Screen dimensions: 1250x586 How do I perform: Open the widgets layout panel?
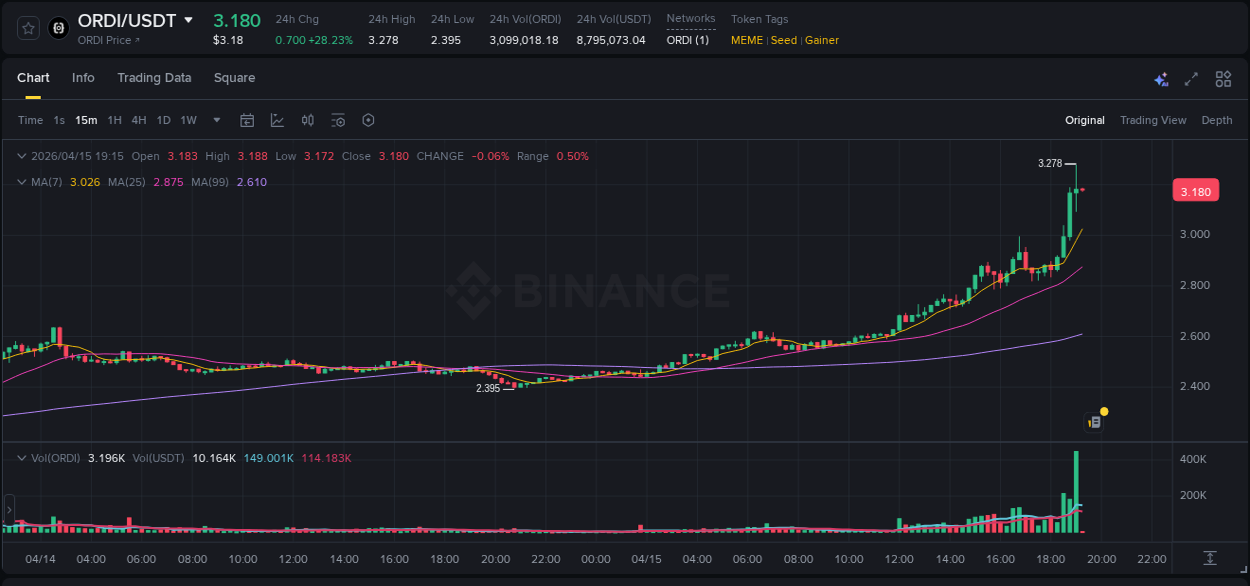tap(1222, 78)
